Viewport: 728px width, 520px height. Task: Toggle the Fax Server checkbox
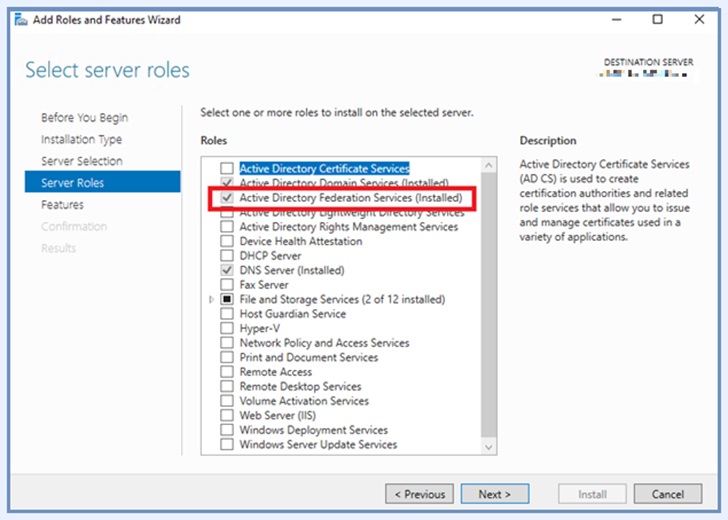coord(227,285)
